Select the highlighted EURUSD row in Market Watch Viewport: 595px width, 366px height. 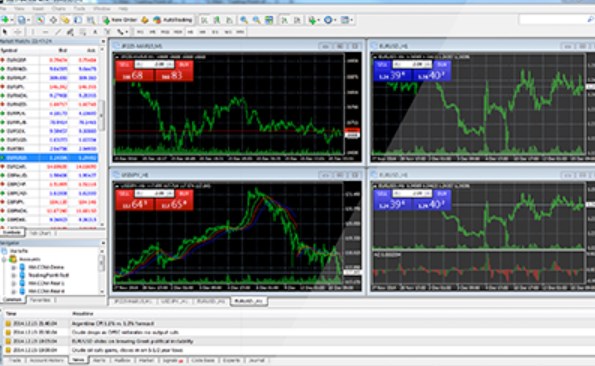(49, 158)
